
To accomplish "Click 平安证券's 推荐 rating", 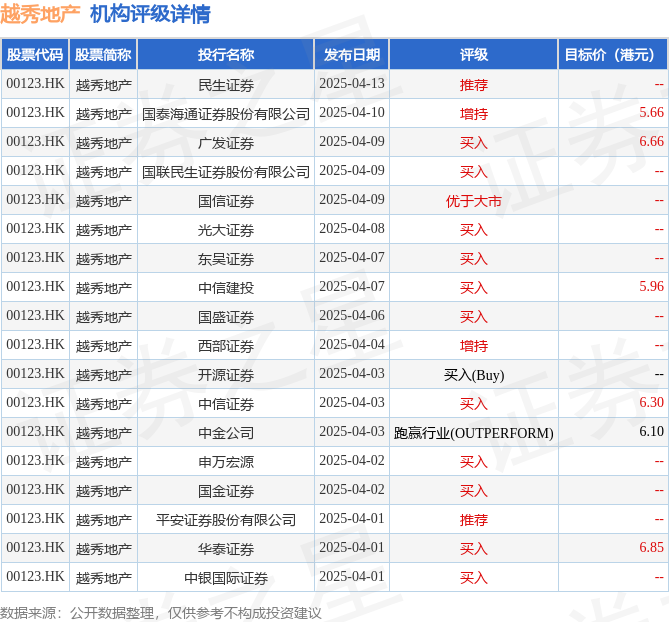I will tap(474, 520).
